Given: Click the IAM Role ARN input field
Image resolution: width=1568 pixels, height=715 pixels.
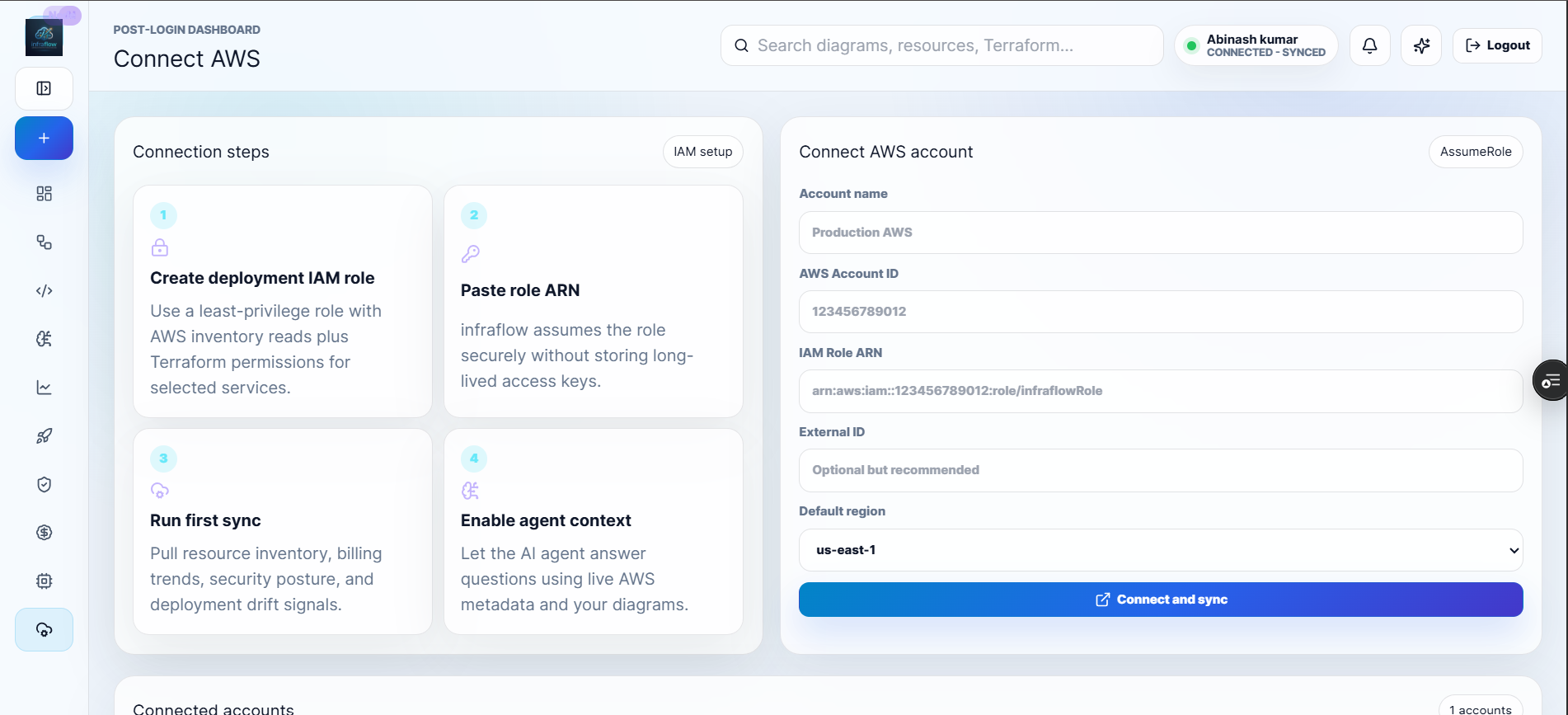Looking at the screenshot, I should 1160,391.
